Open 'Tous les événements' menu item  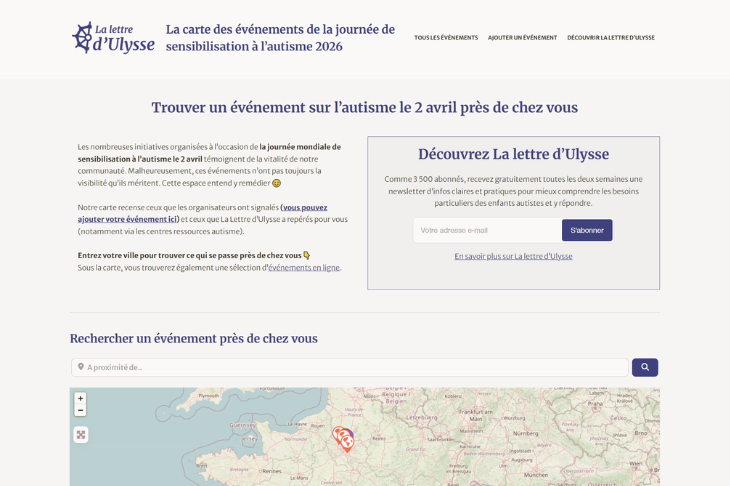[x=446, y=38]
